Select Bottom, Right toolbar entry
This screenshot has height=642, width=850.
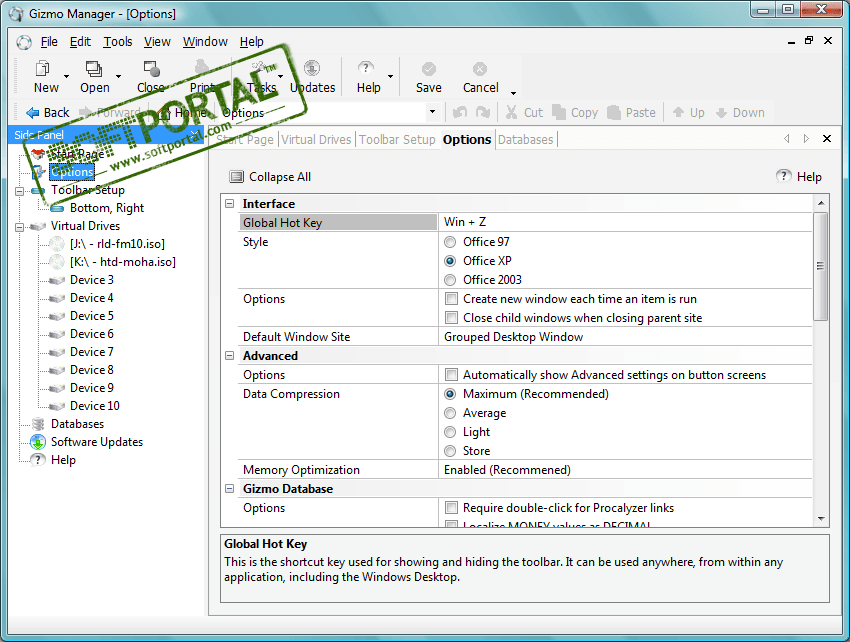[x=107, y=208]
